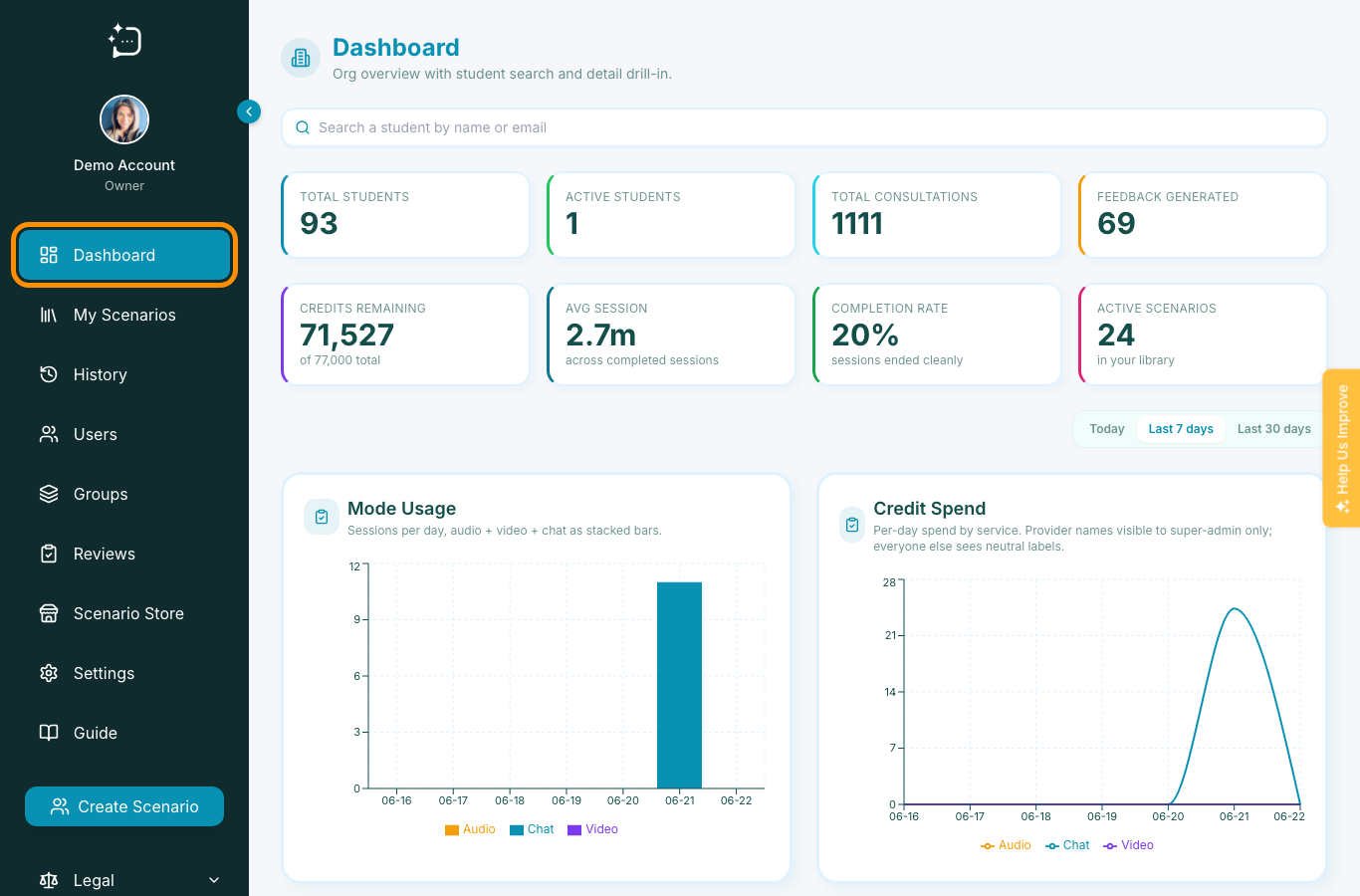This screenshot has height=896, width=1360.
Task: Click the Demo Account avatar
Action: pos(124,119)
